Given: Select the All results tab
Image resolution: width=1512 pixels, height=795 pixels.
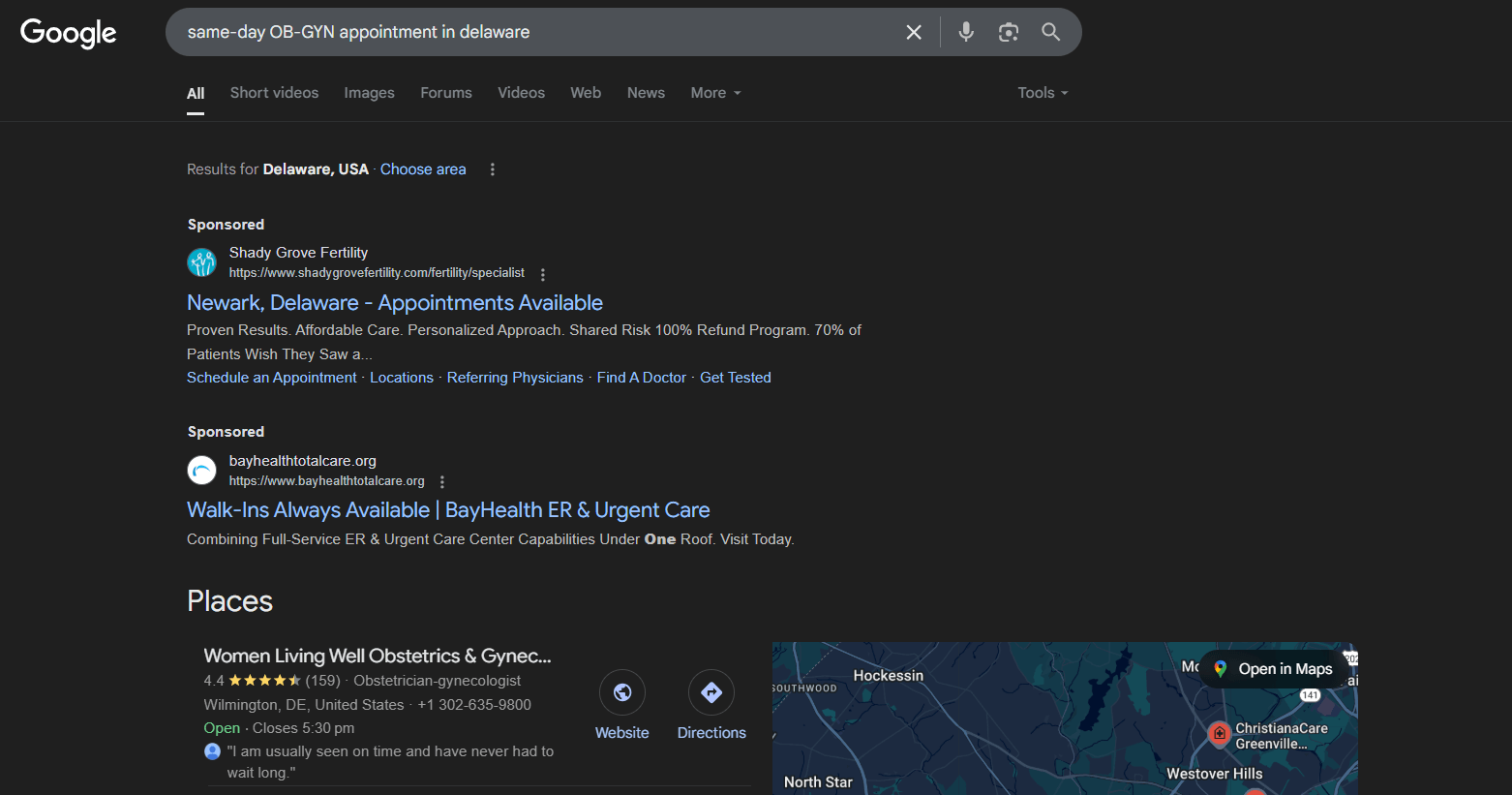Looking at the screenshot, I should coord(196,94).
